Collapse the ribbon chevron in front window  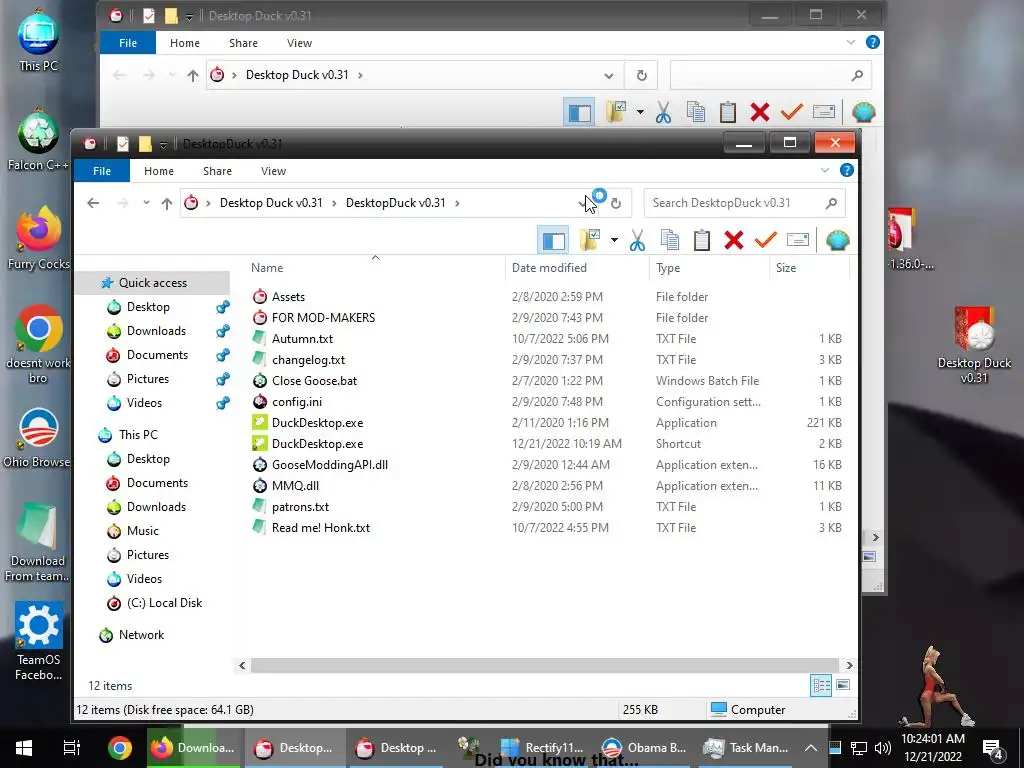click(x=825, y=170)
